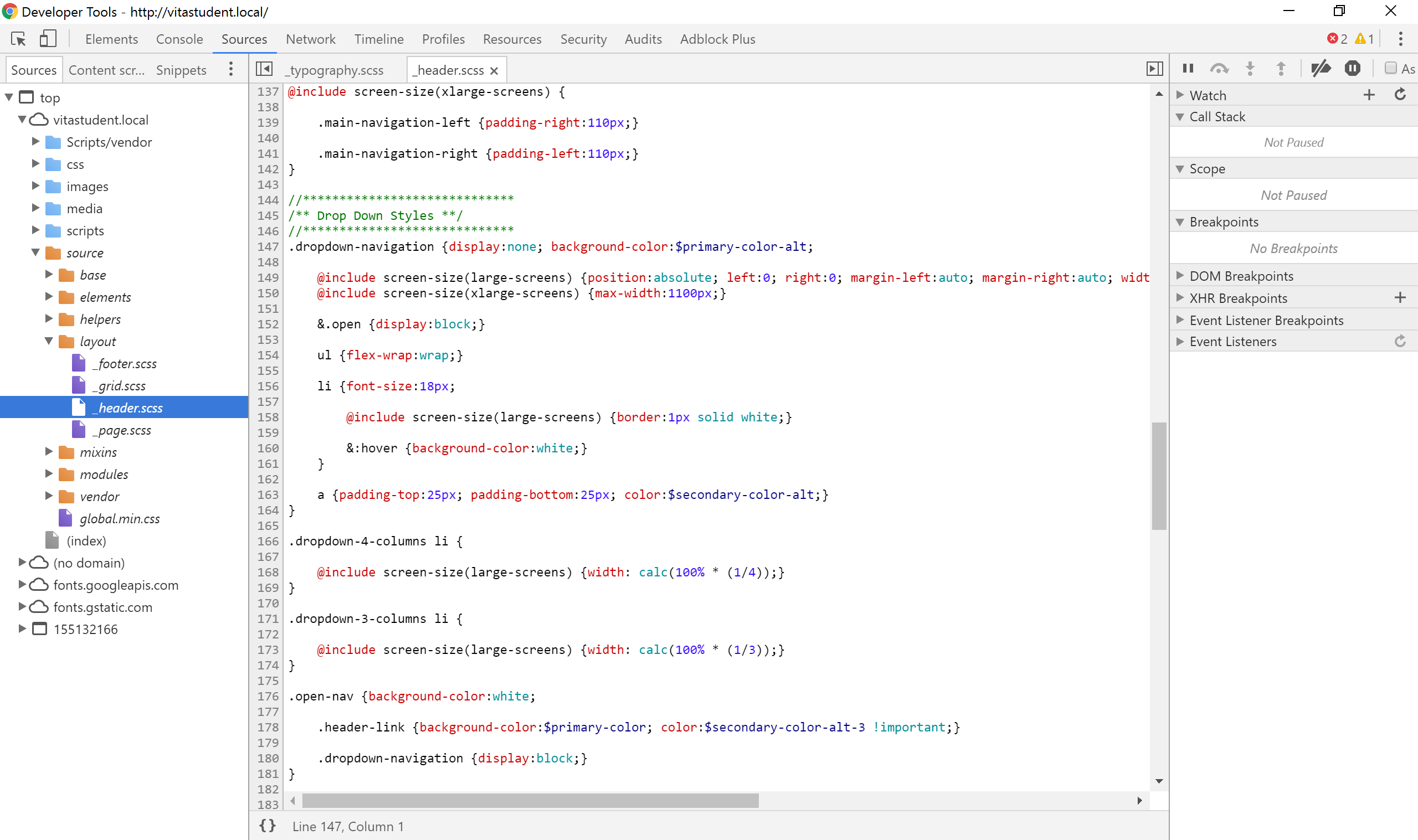Screen dimensions: 1418x840
Task: Open the (index) document
Action: (x=86, y=540)
